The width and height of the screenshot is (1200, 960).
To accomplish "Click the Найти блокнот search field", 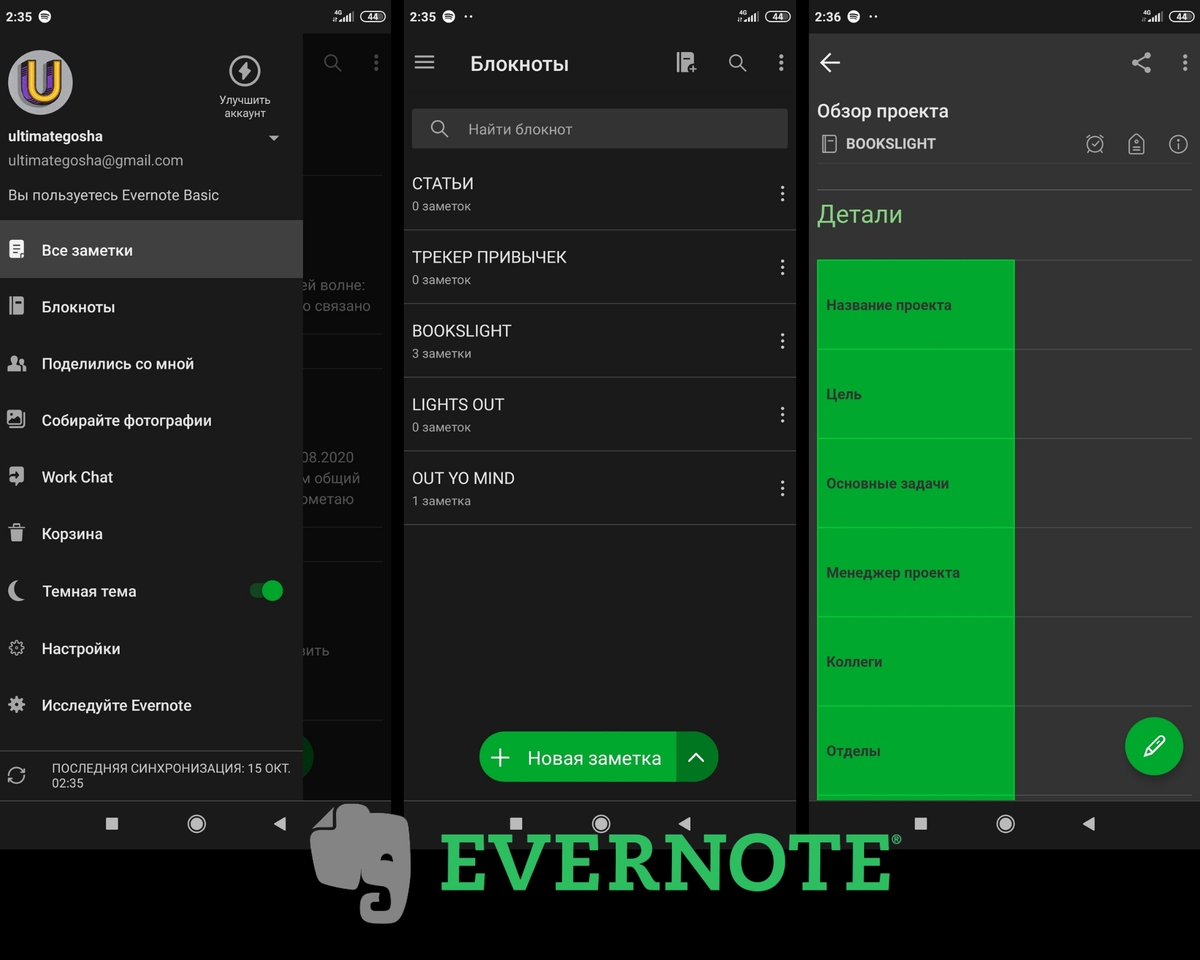I will pos(600,129).
